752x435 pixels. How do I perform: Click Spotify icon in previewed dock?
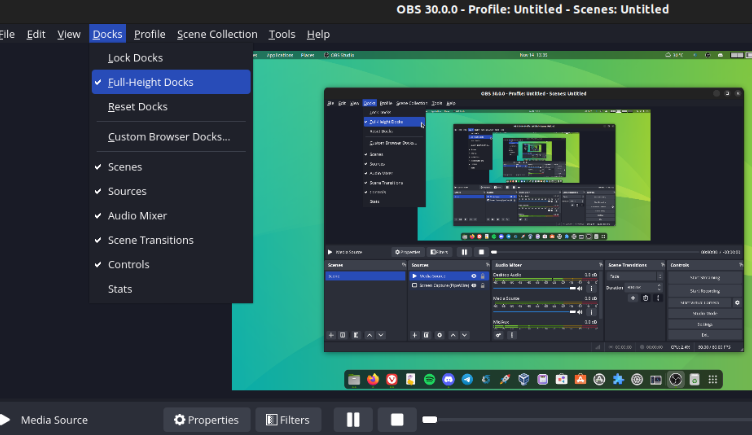click(429, 380)
